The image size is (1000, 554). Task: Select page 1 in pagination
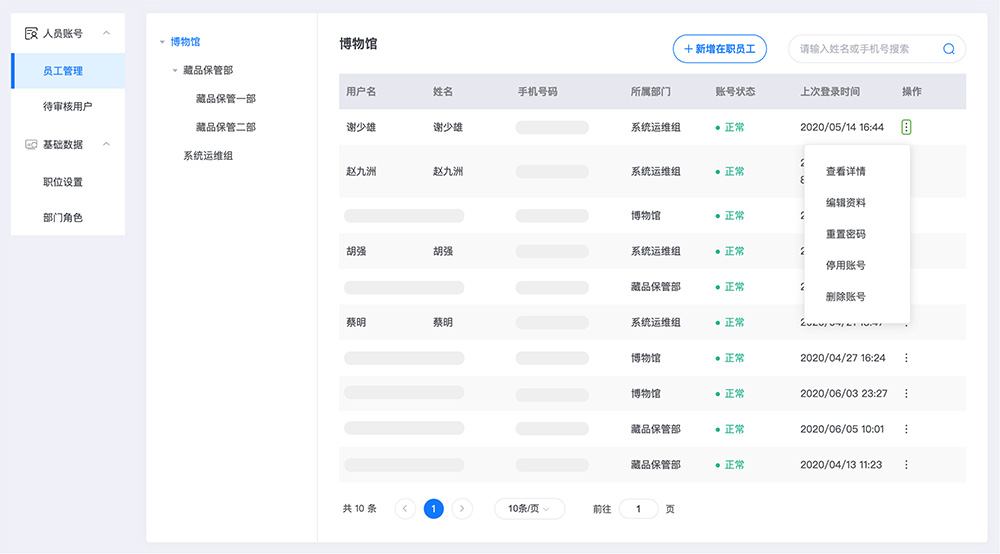[x=434, y=509]
